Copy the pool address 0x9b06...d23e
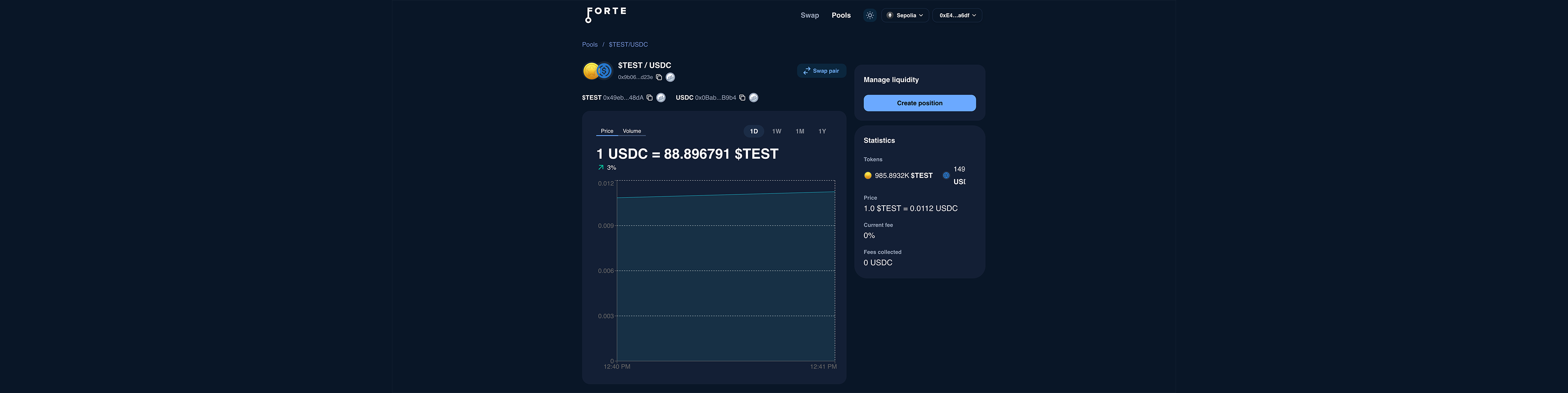Image resolution: width=1568 pixels, height=393 pixels. click(660, 77)
